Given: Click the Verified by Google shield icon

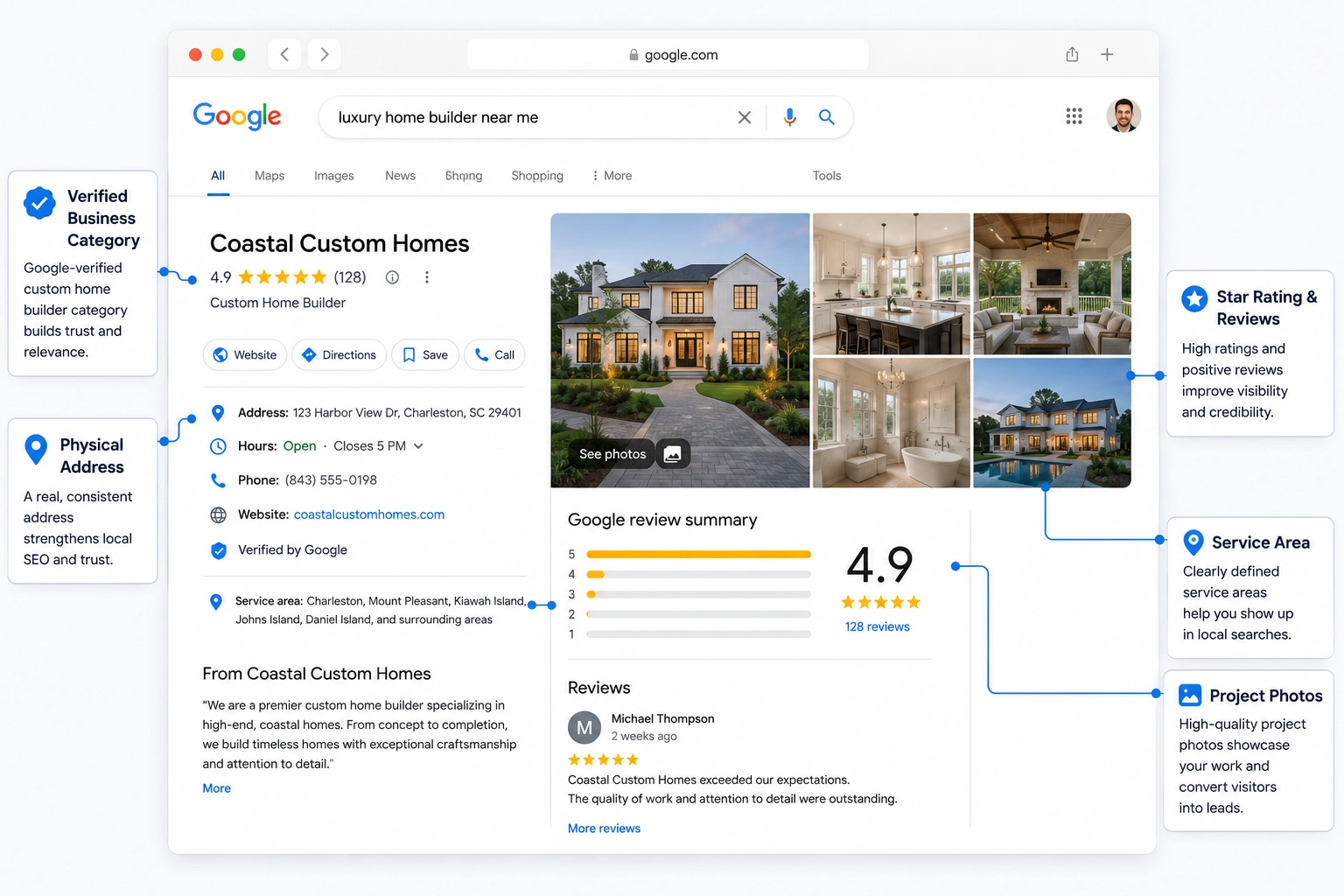Looking at the screenshot, I should (x=218, y=550).
